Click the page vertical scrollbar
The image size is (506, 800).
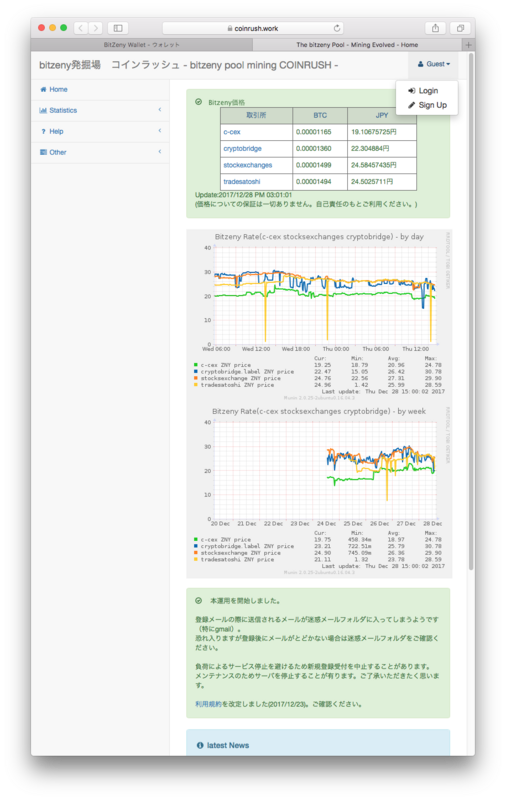pos(471,311)
